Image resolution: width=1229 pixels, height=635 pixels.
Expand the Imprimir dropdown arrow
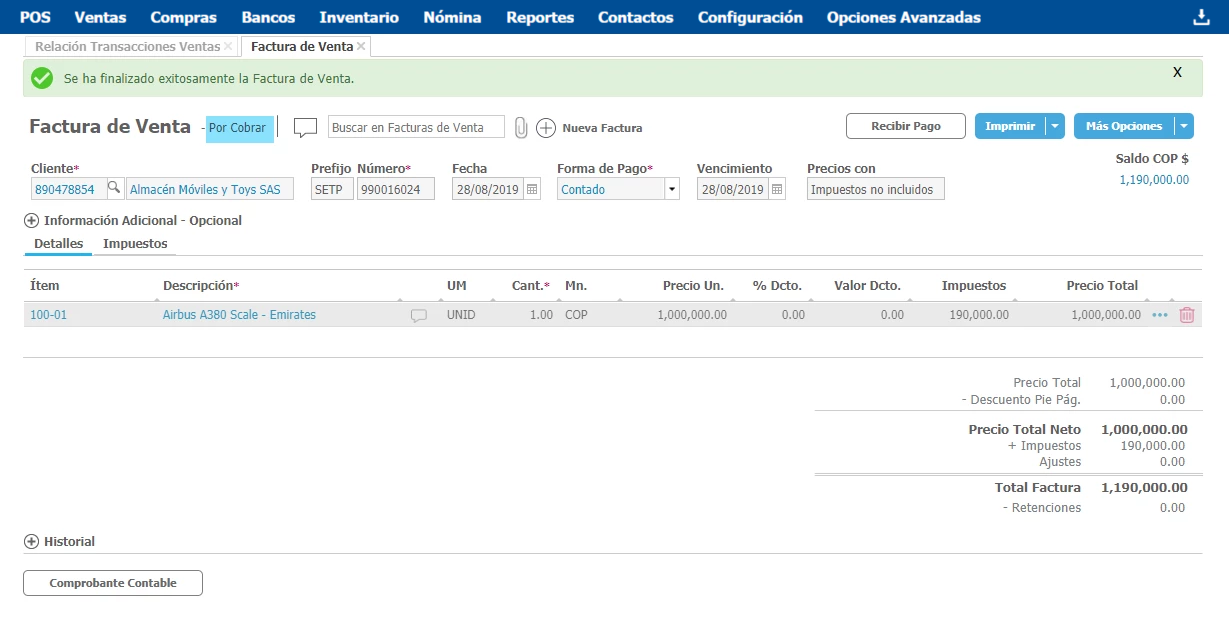[x=1055, y=126]
